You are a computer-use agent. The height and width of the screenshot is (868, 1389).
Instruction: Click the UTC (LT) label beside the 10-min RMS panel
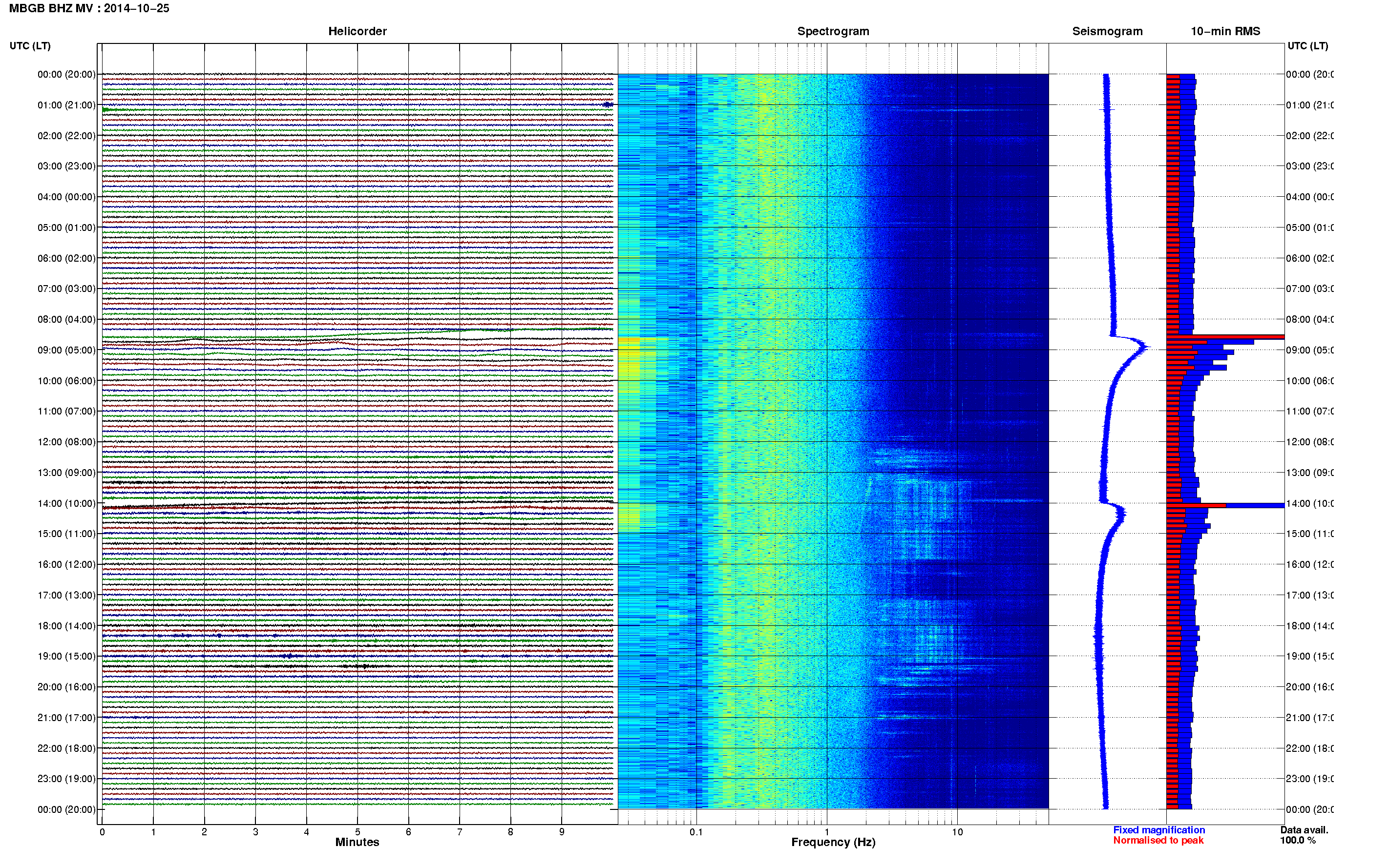[x=1307, y=46]
